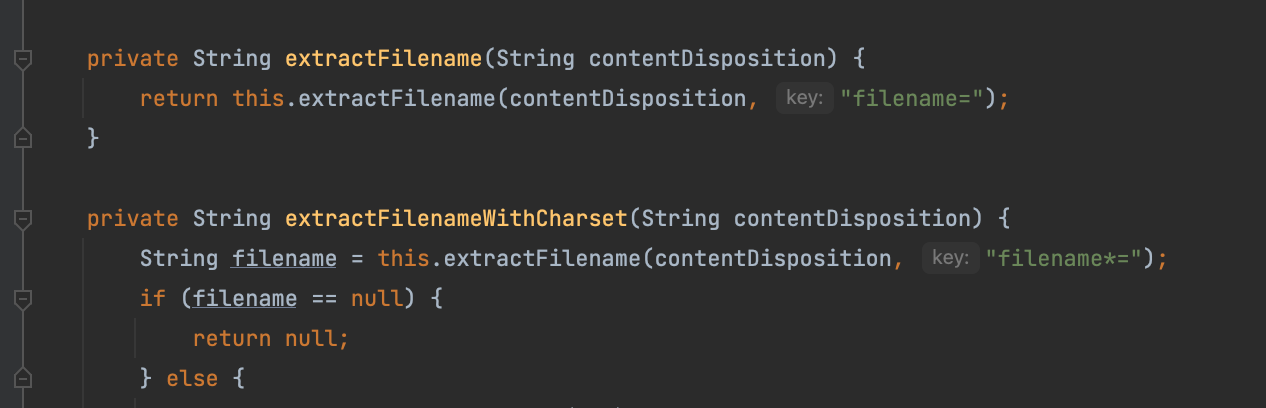Click private keyword of extractFilenameWithCharset

tap(133, 218)
